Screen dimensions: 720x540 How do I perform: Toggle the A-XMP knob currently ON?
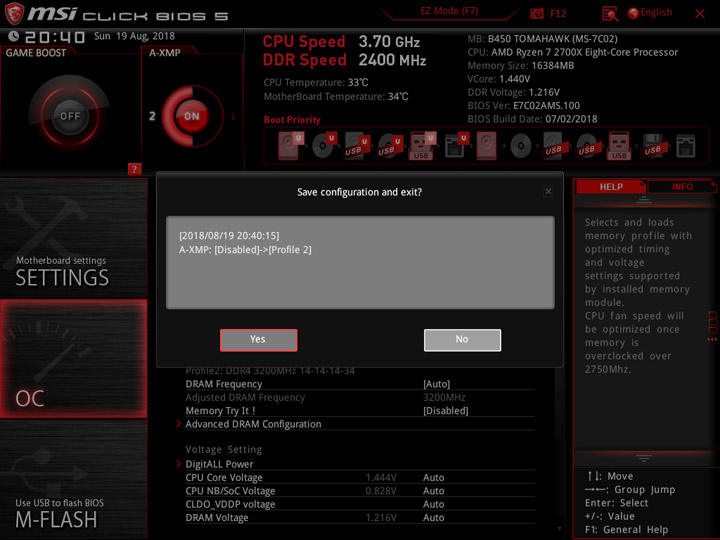pos(191,116)
